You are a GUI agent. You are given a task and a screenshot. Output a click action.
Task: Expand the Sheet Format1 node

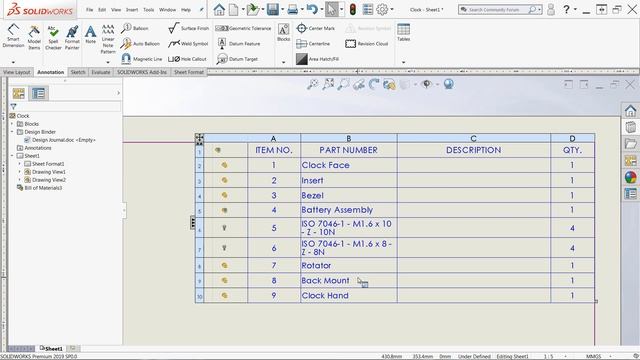20,164
